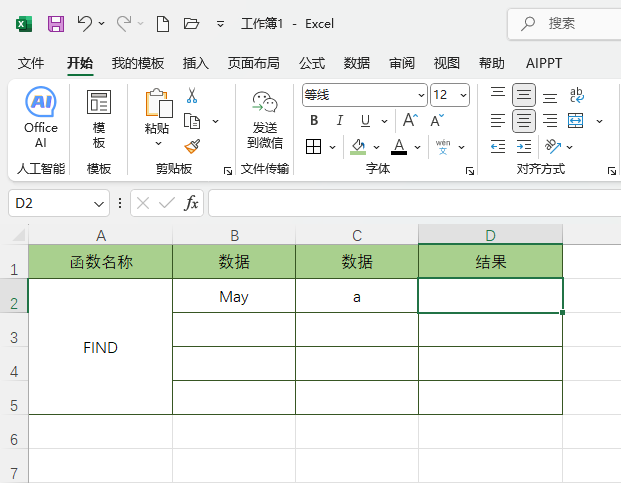This screenshot has width=621, height=483.
Task: Expand border options dropdown arrow
Action: [x=333, y=147]
